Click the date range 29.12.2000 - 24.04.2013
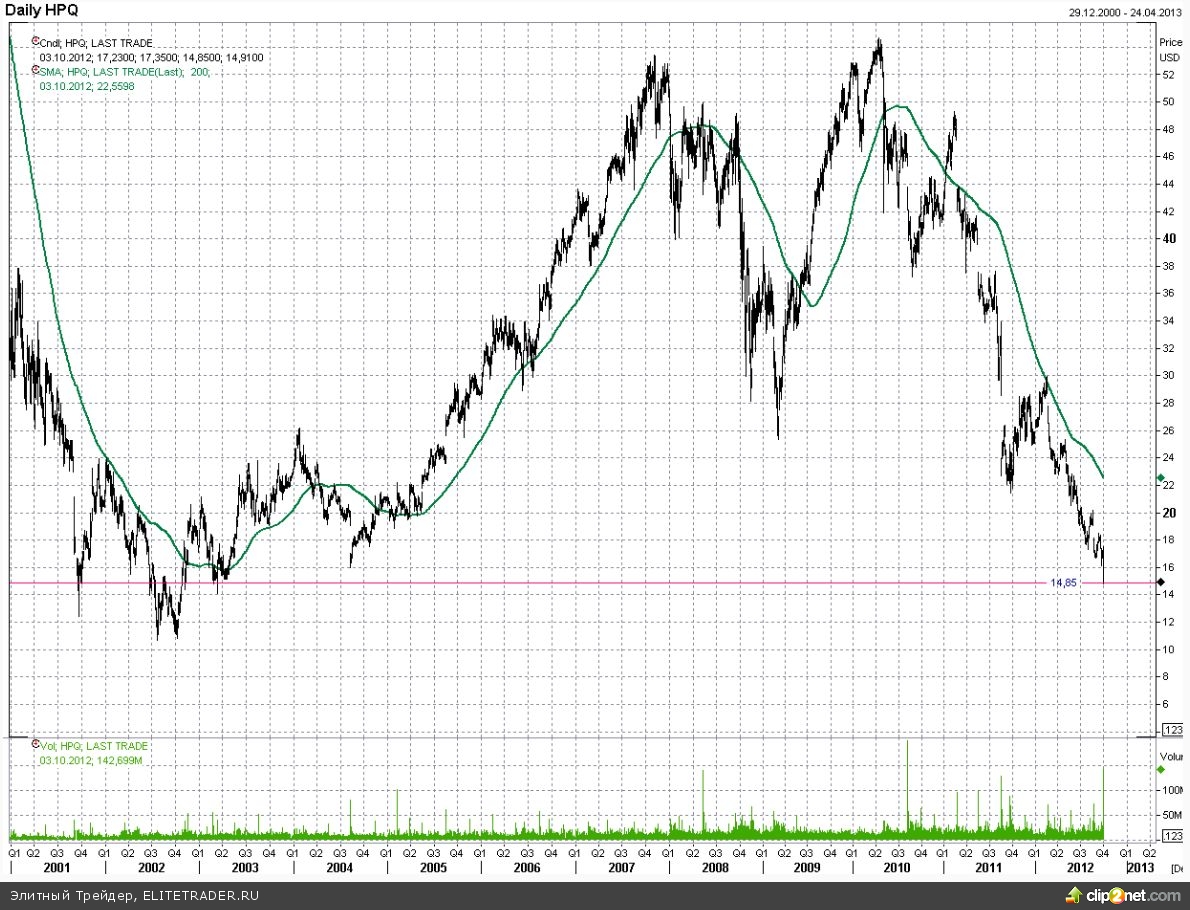 coord(1125,12)
